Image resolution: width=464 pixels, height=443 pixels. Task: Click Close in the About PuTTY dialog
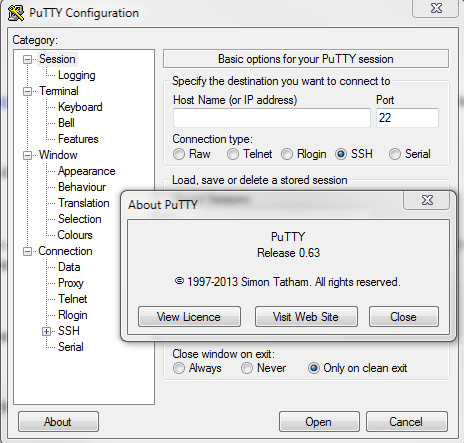coord(404,317)
